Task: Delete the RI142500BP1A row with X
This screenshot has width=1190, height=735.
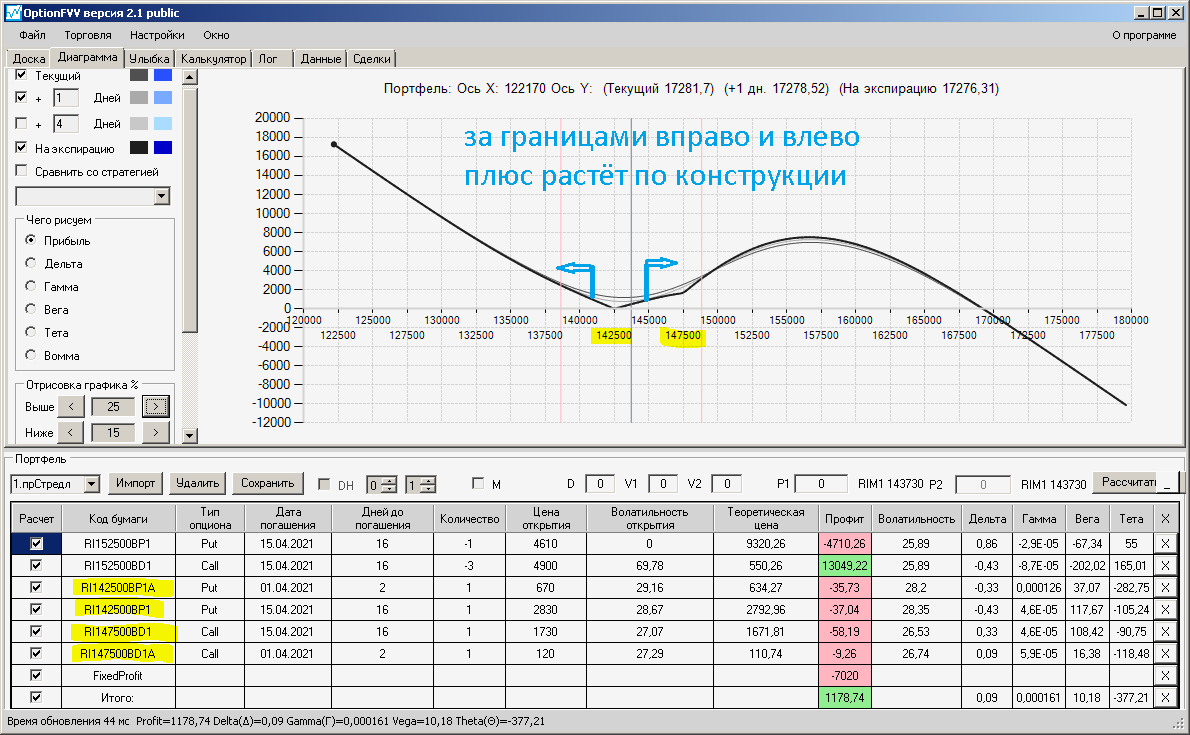Action: point(1165,588)
